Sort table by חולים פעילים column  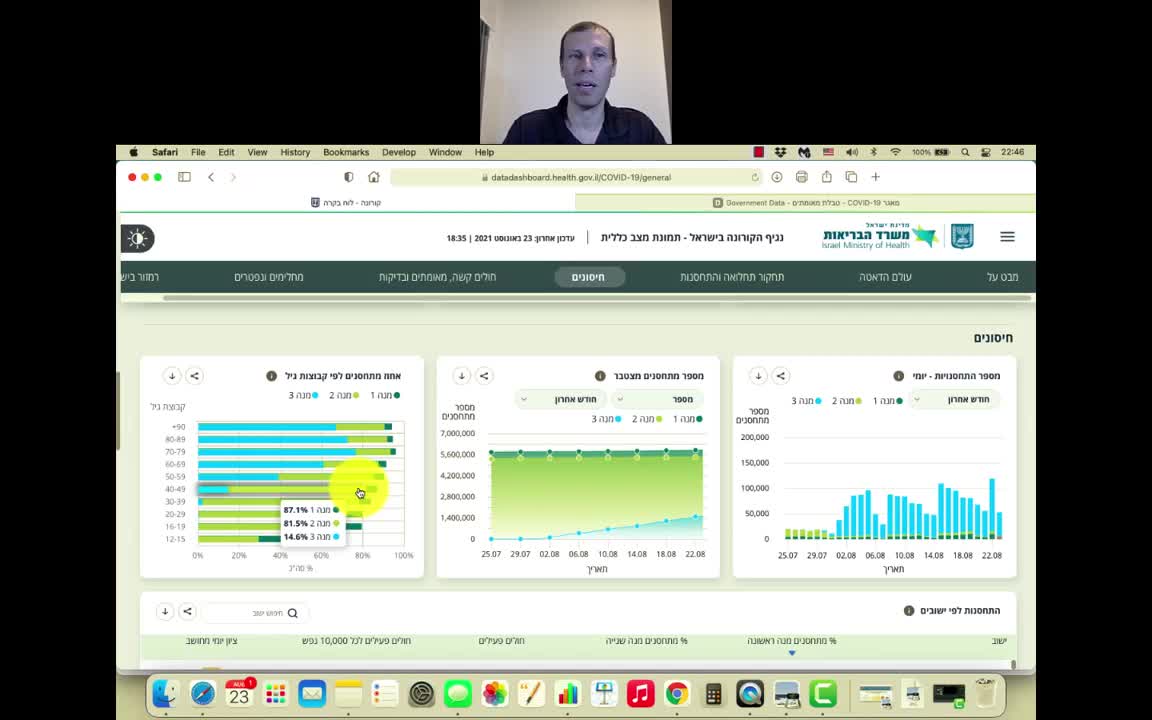click(501, 641)
